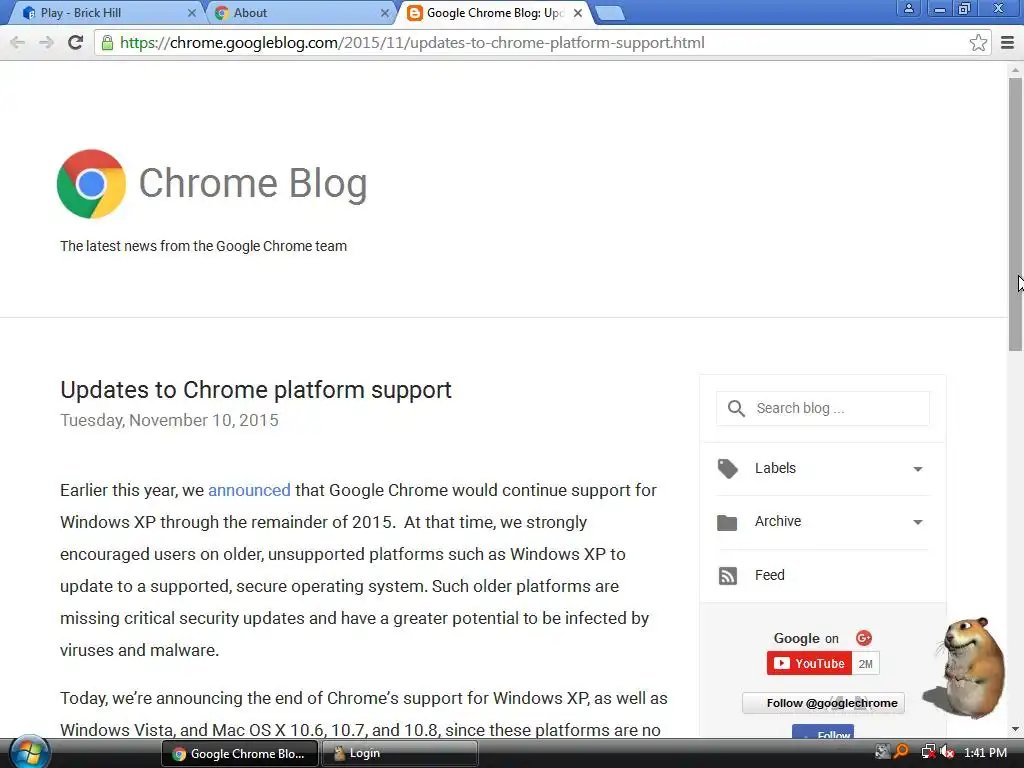Click the orange magnifier tray icon
This screenshot has width=1024, height=768.
(x=901, y=752)
